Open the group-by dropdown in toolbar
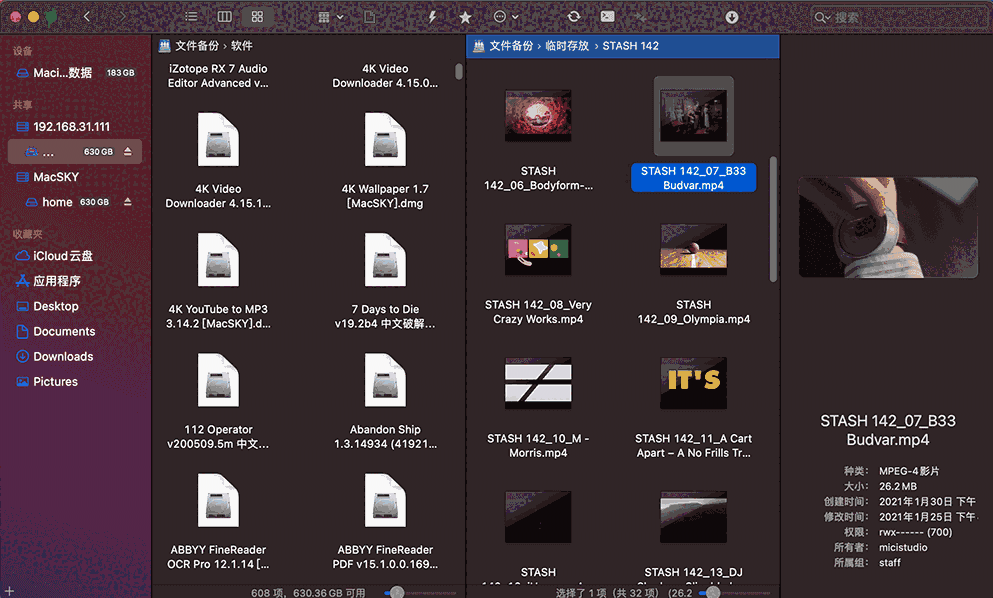993x598 pixels. click(330, 17)
